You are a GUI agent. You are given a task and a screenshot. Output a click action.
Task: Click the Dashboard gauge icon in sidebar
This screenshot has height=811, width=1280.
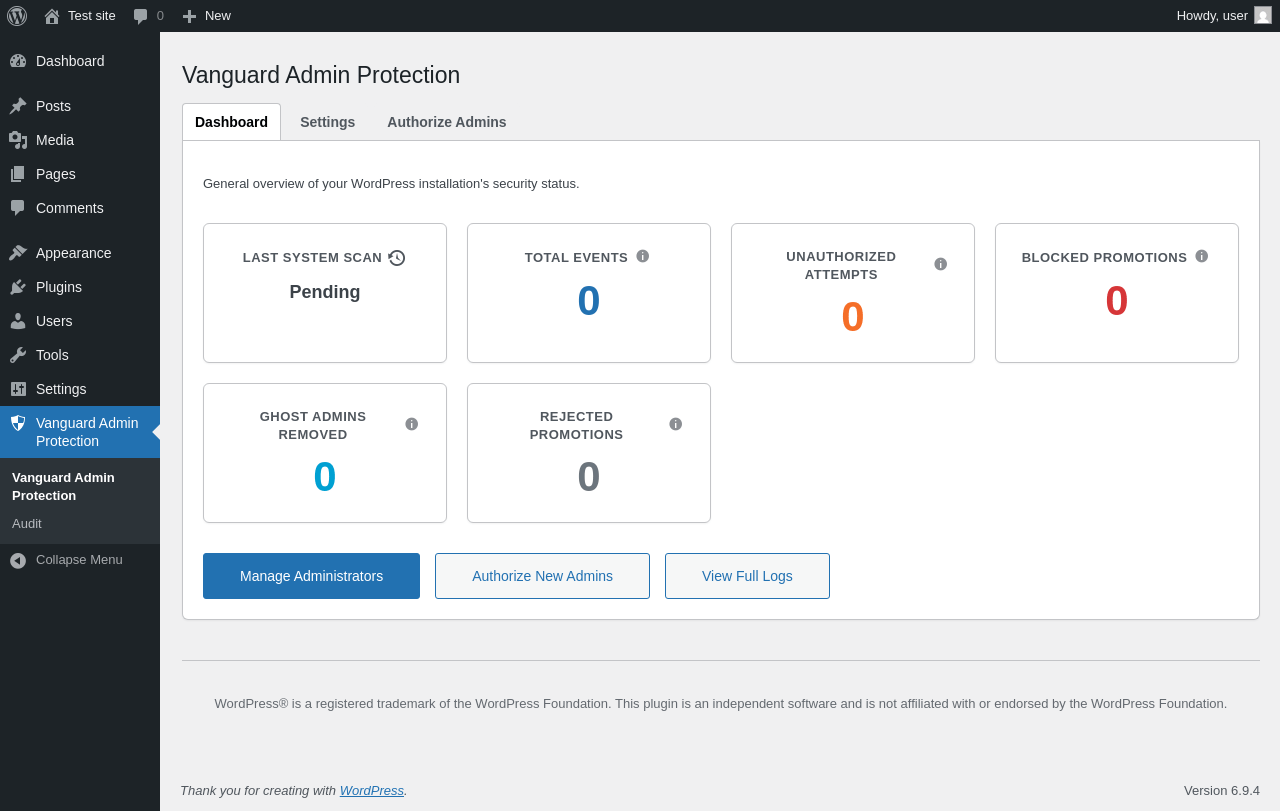tap(18, 61)
